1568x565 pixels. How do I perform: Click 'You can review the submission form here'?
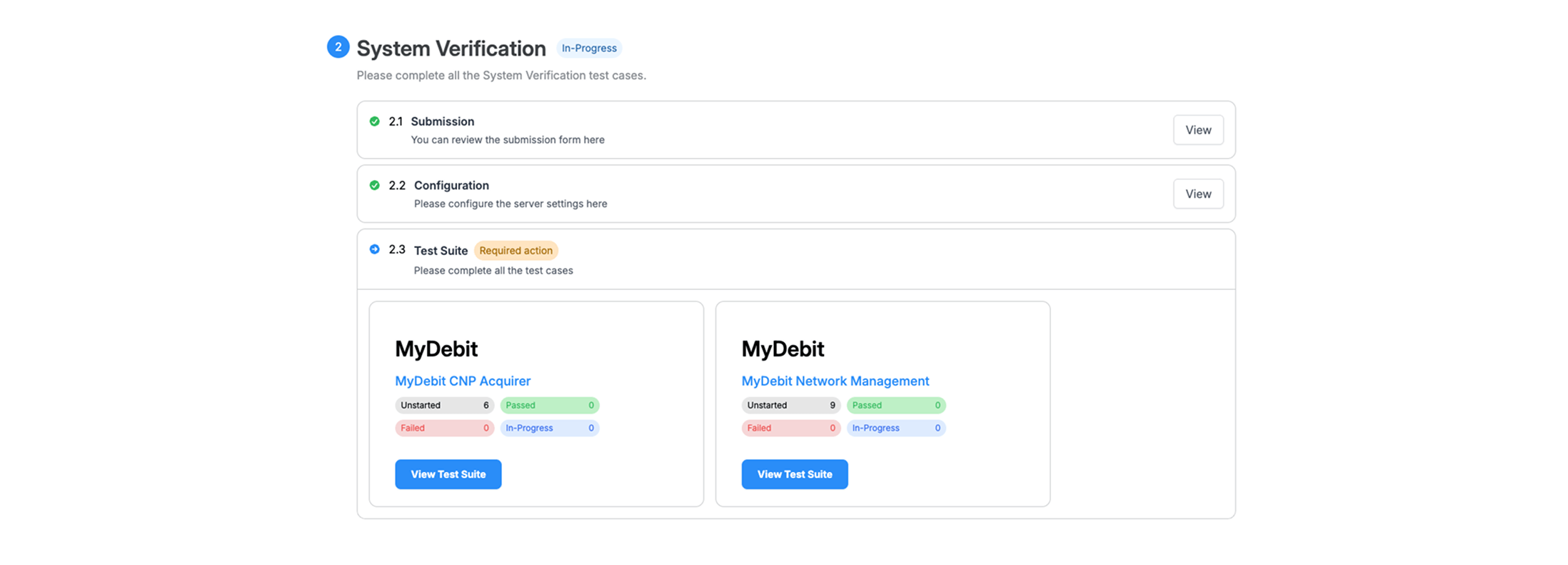pos(508,140)
